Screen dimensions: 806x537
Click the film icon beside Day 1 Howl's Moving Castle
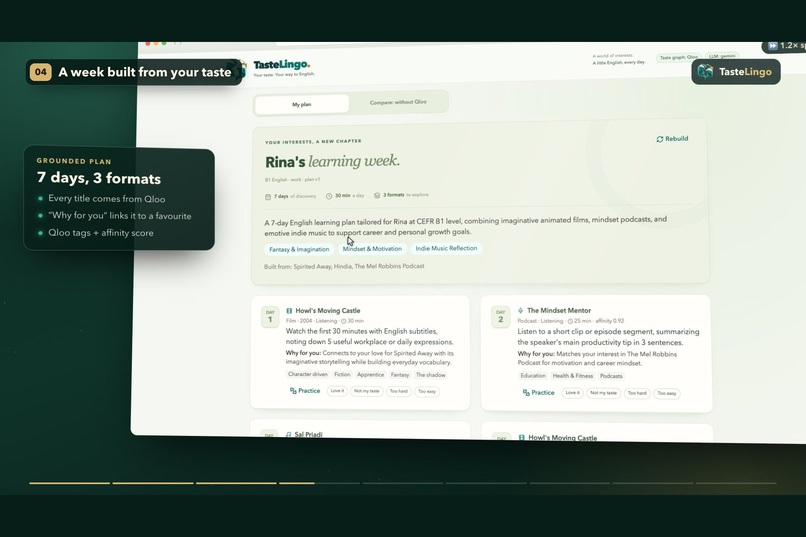coord(289,311)
